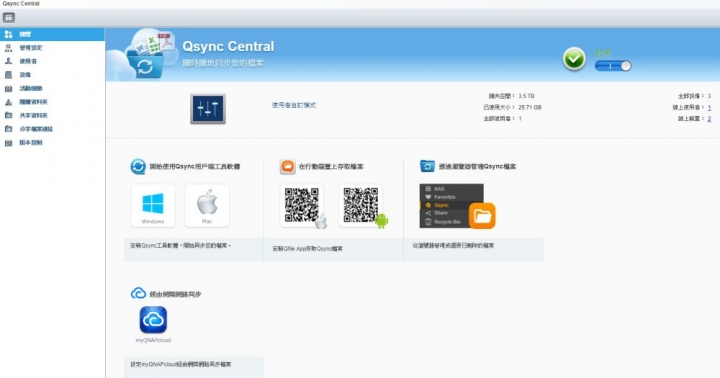Open the orange File Station folder icon
Screen dimensions: 720x378
click(x=482, y=215)
